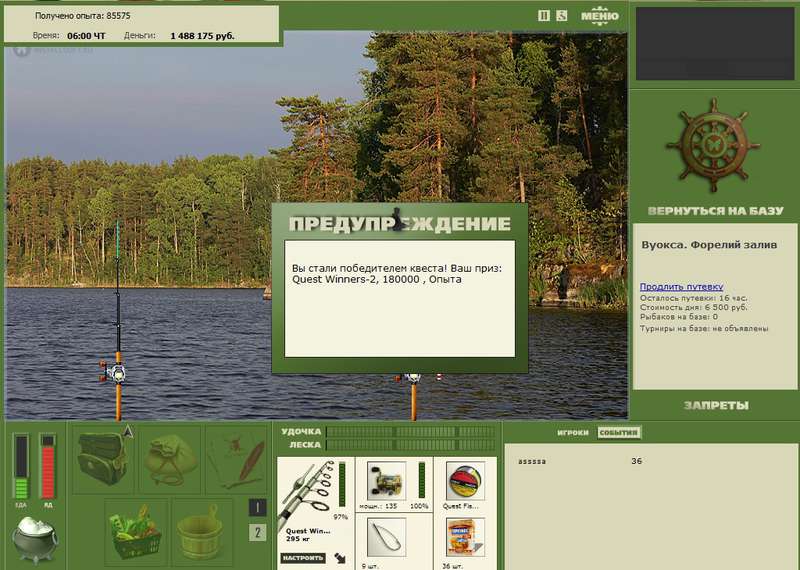The width and height of the screenshot is (800, 570).
Task: Click the food basket with vegetables
Action: 138,532
